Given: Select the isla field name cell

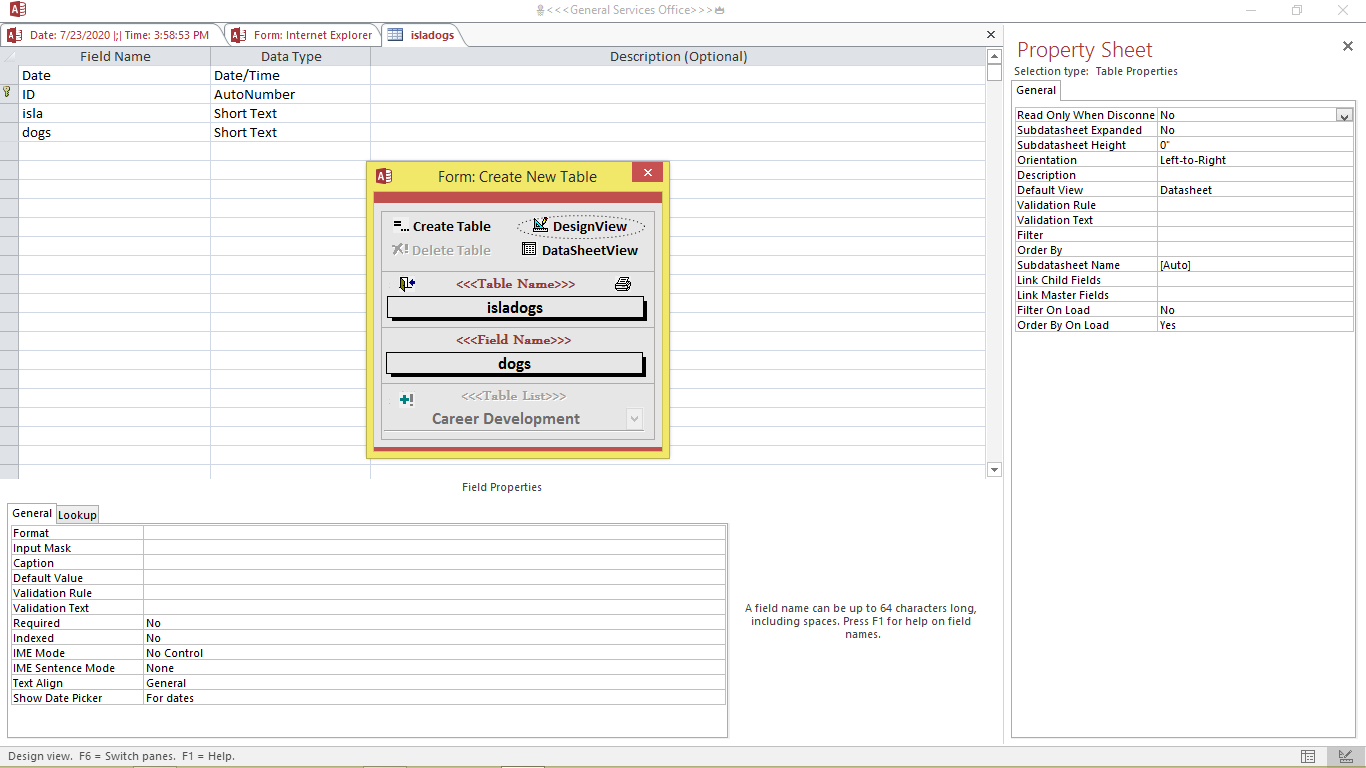Looking at the screenshot, I should point(115,113).
